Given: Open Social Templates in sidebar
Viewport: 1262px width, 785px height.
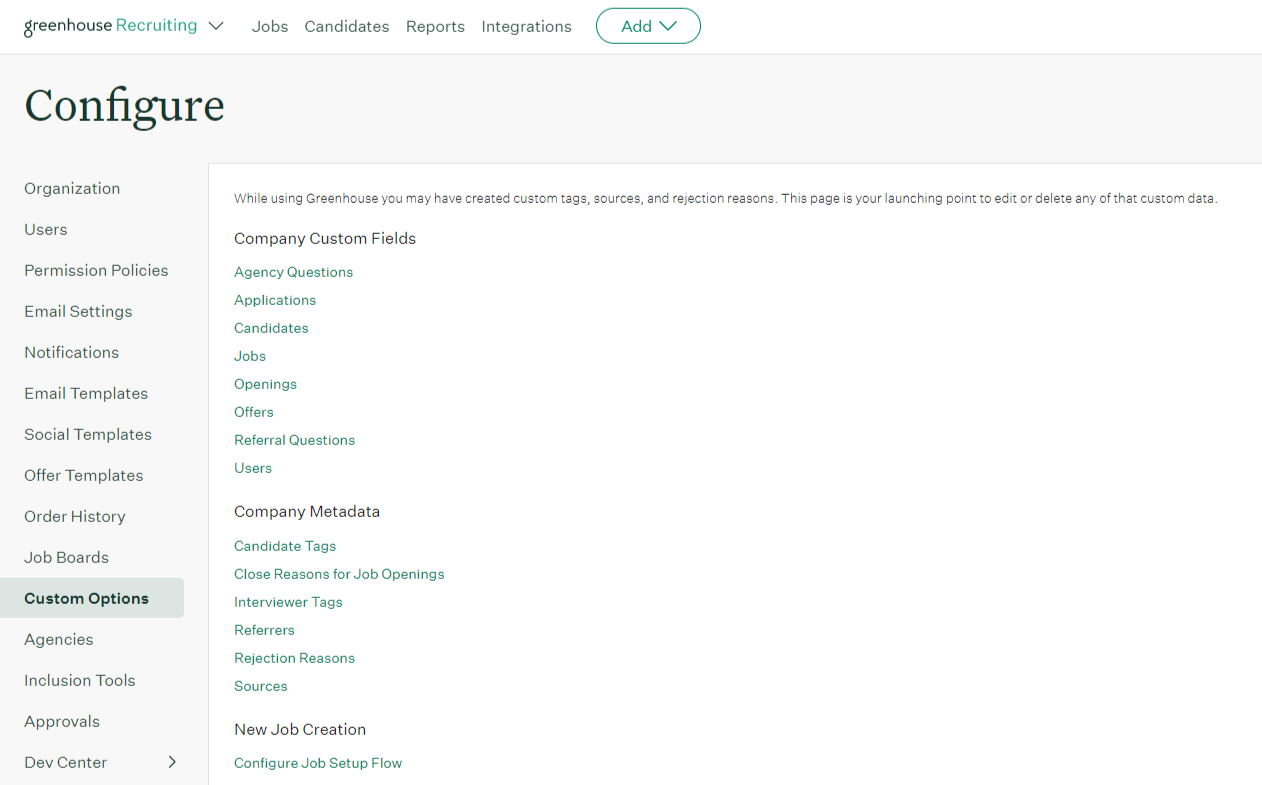Looking at the screenshot, I should tap(88, 434).
